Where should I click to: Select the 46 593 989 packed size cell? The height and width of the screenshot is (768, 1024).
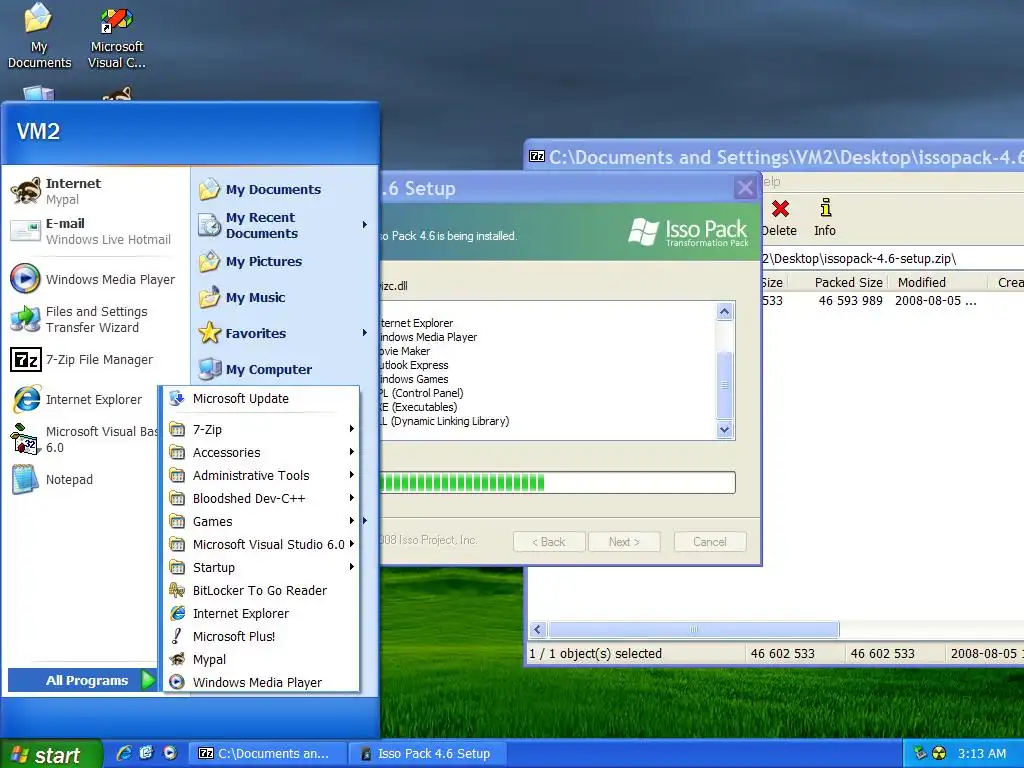[x=850, y=300]
